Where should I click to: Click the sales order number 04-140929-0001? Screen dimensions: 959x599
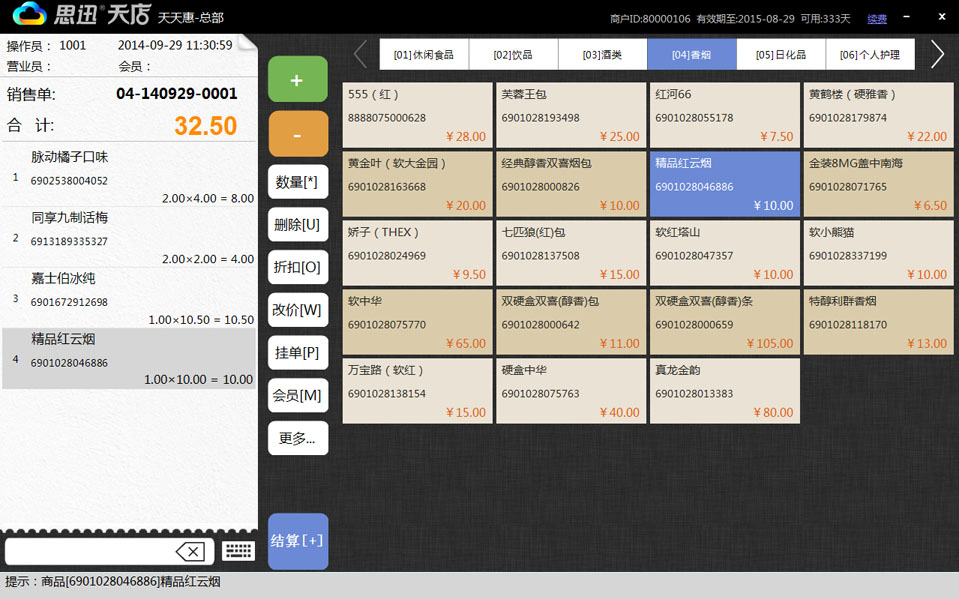point(177,94)
